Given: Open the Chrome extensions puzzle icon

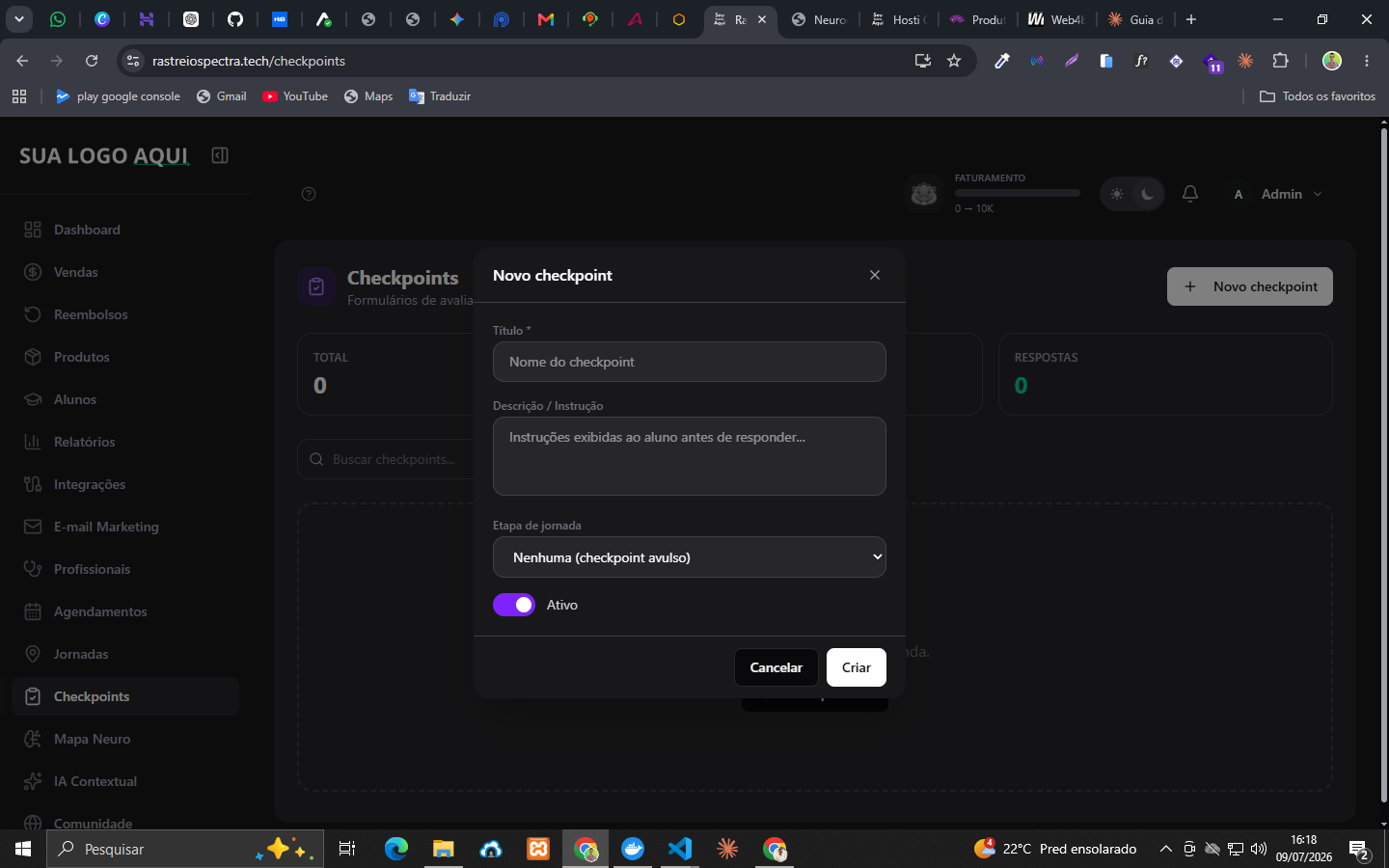Looking at the screenshot, I should pyautogui.click(x=1280, y=61).
